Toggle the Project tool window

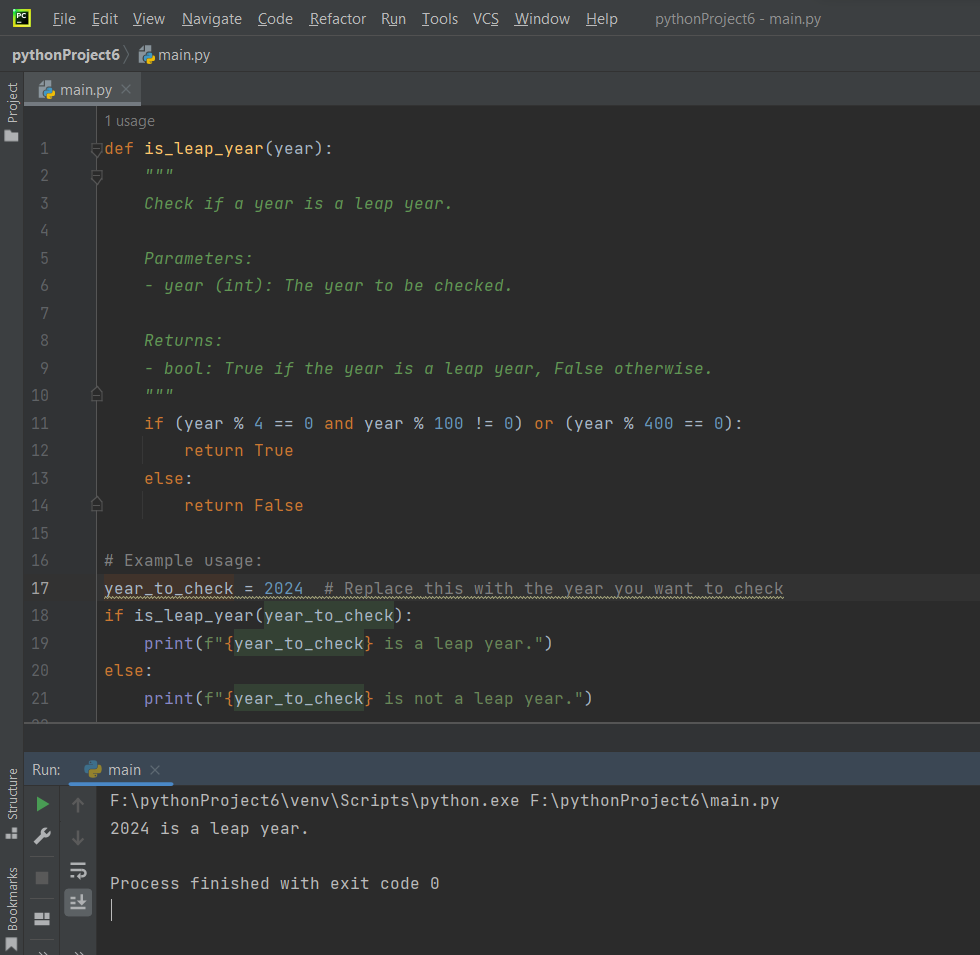click(12, 110)
